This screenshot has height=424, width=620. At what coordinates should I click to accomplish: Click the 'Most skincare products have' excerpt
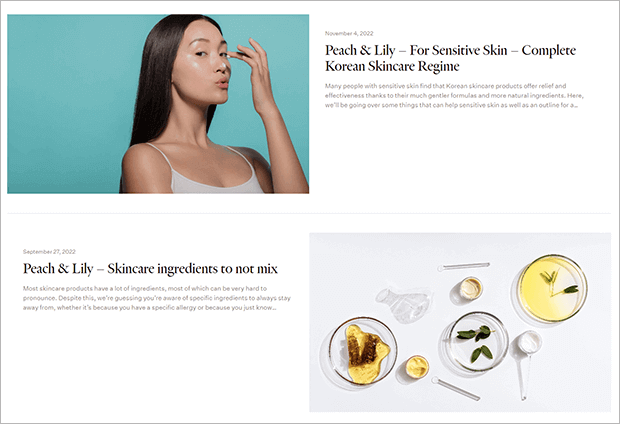(157, 298)
